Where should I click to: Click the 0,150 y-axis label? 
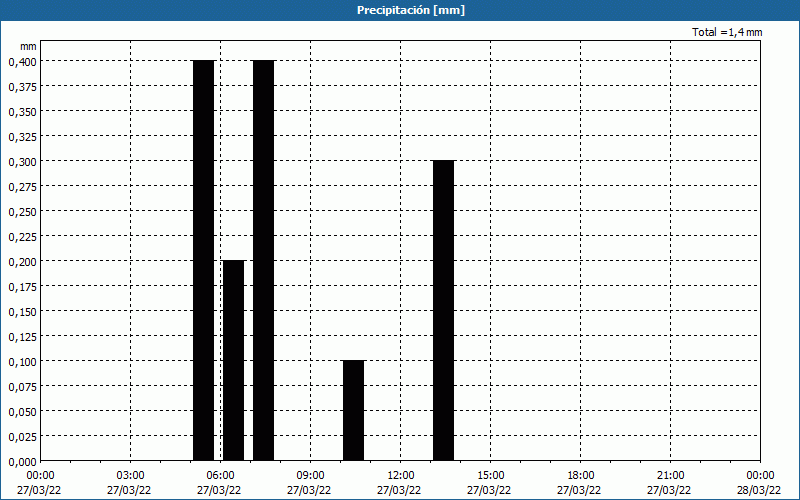coord(22,312)
